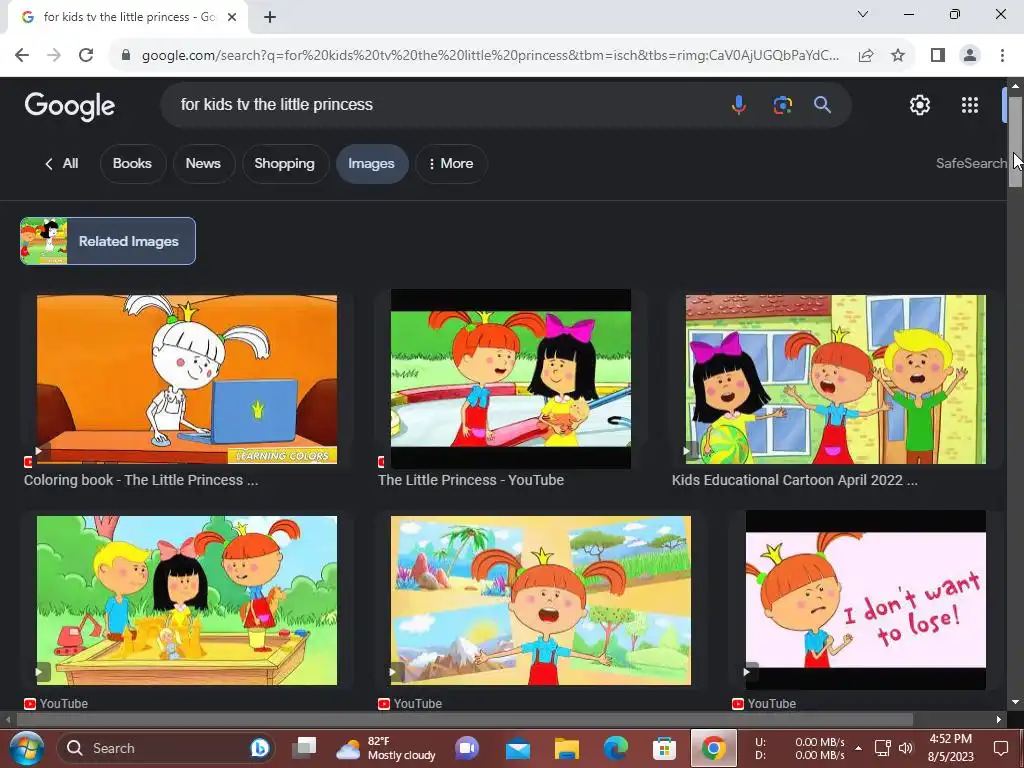This screenshot has width=1024, height=768.
Task: Click the vertical scrollbar thumb
Action: (1015, 142)
